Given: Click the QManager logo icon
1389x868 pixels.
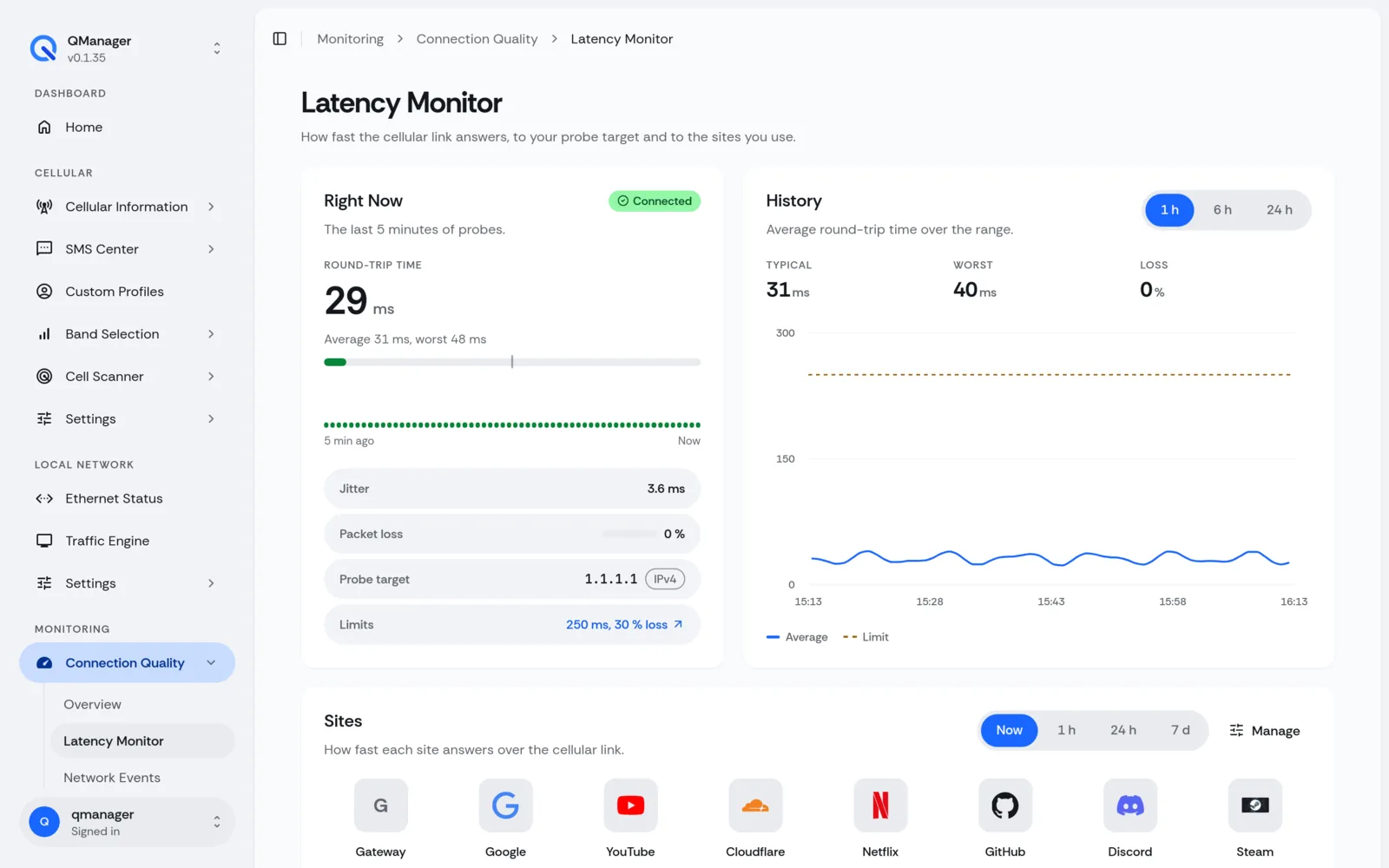Looking at the screenshot, I should 43,49.
